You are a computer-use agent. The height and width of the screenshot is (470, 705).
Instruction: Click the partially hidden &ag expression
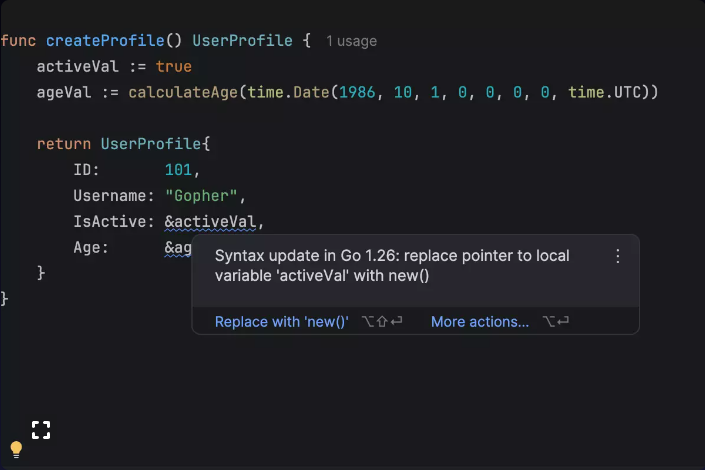pyautogui.click(x=178, y=248)
